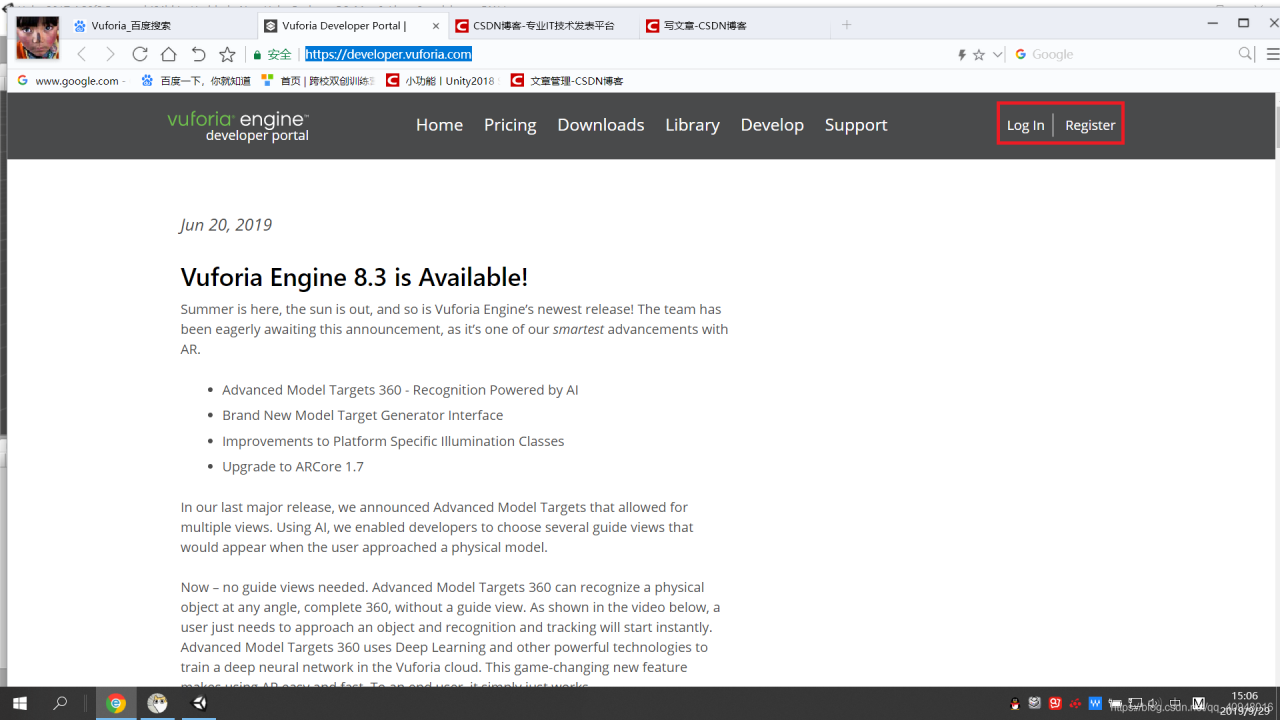Open Downloads in Vuforia nav
This screenshot has height=720, width=1280.
tap(600, 125)
